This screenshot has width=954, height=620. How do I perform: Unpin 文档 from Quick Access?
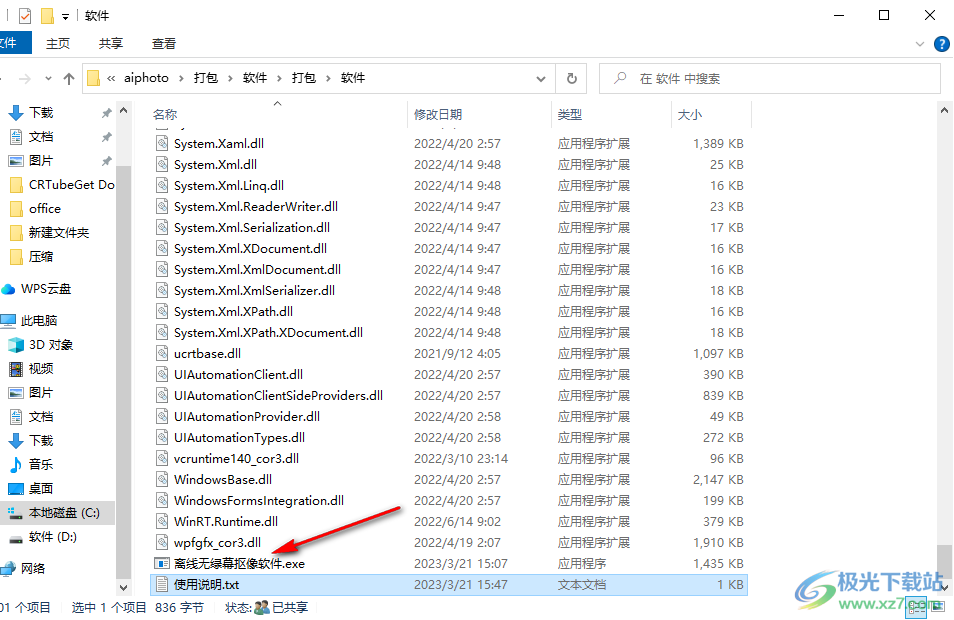coord(107,136)
